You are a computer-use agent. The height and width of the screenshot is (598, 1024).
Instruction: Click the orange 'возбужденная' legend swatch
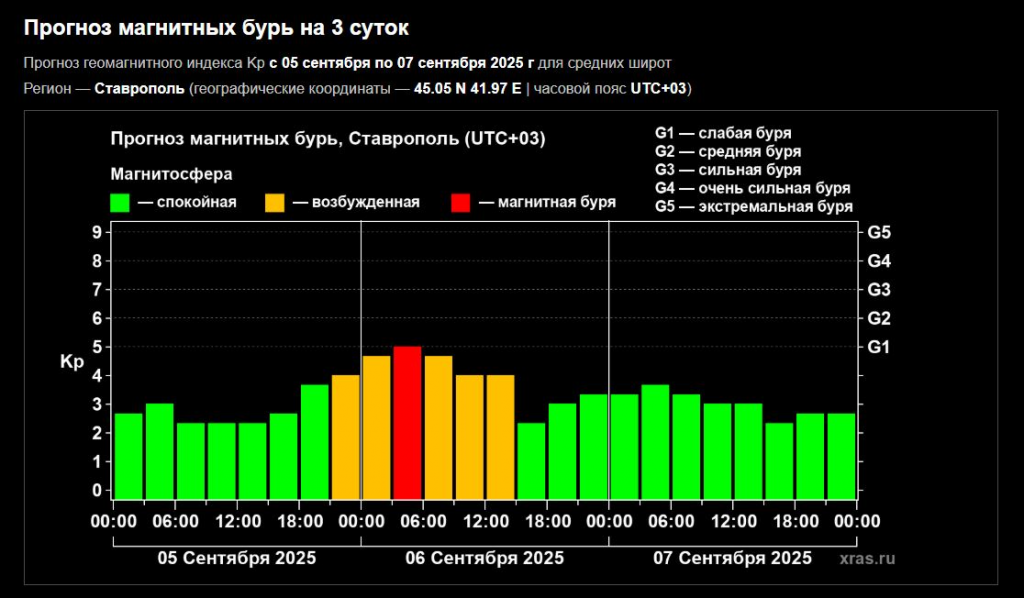(275, 203)
